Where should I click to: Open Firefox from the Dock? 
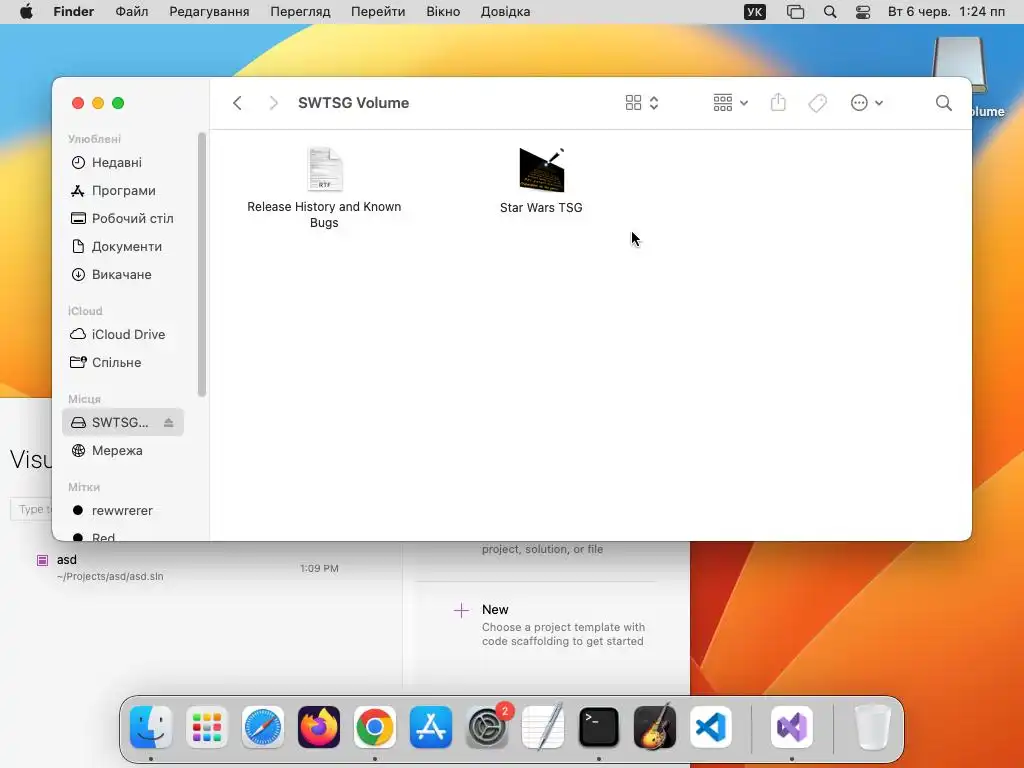[x=319, y=727]
